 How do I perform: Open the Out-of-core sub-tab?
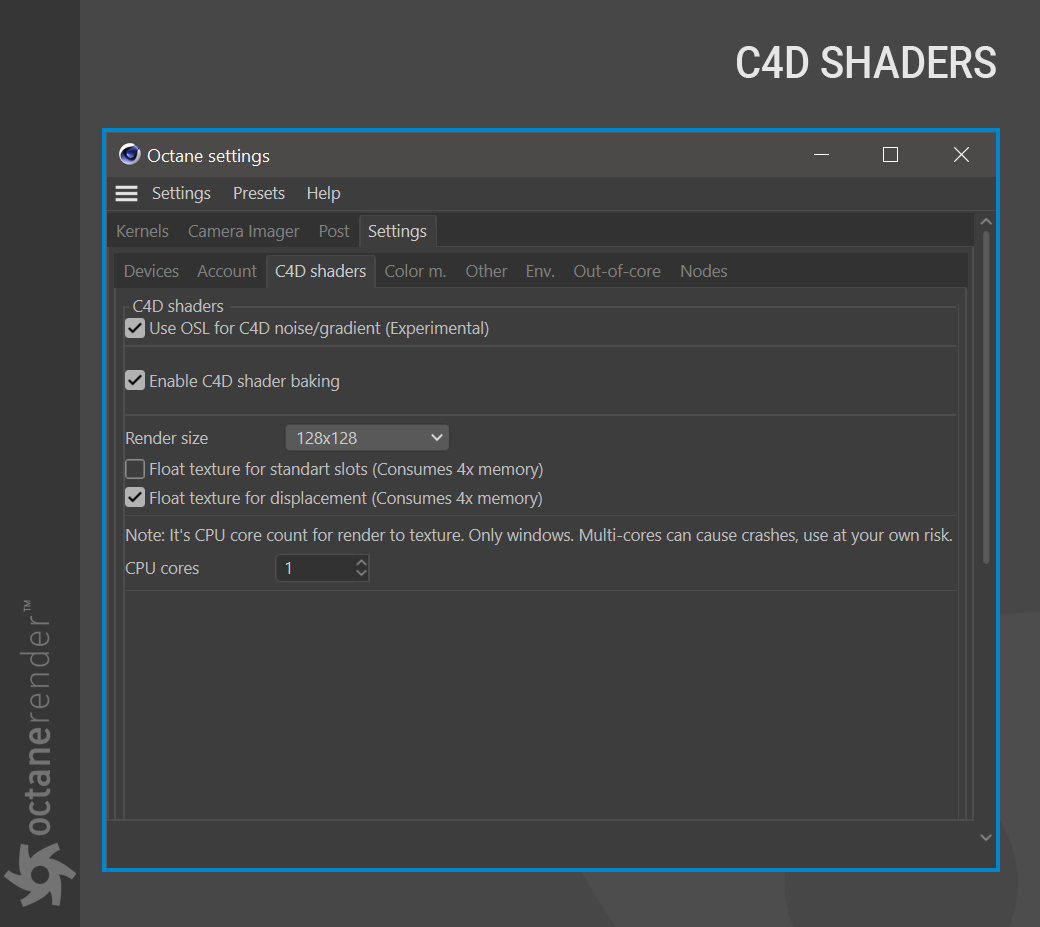tap(617, 271)
